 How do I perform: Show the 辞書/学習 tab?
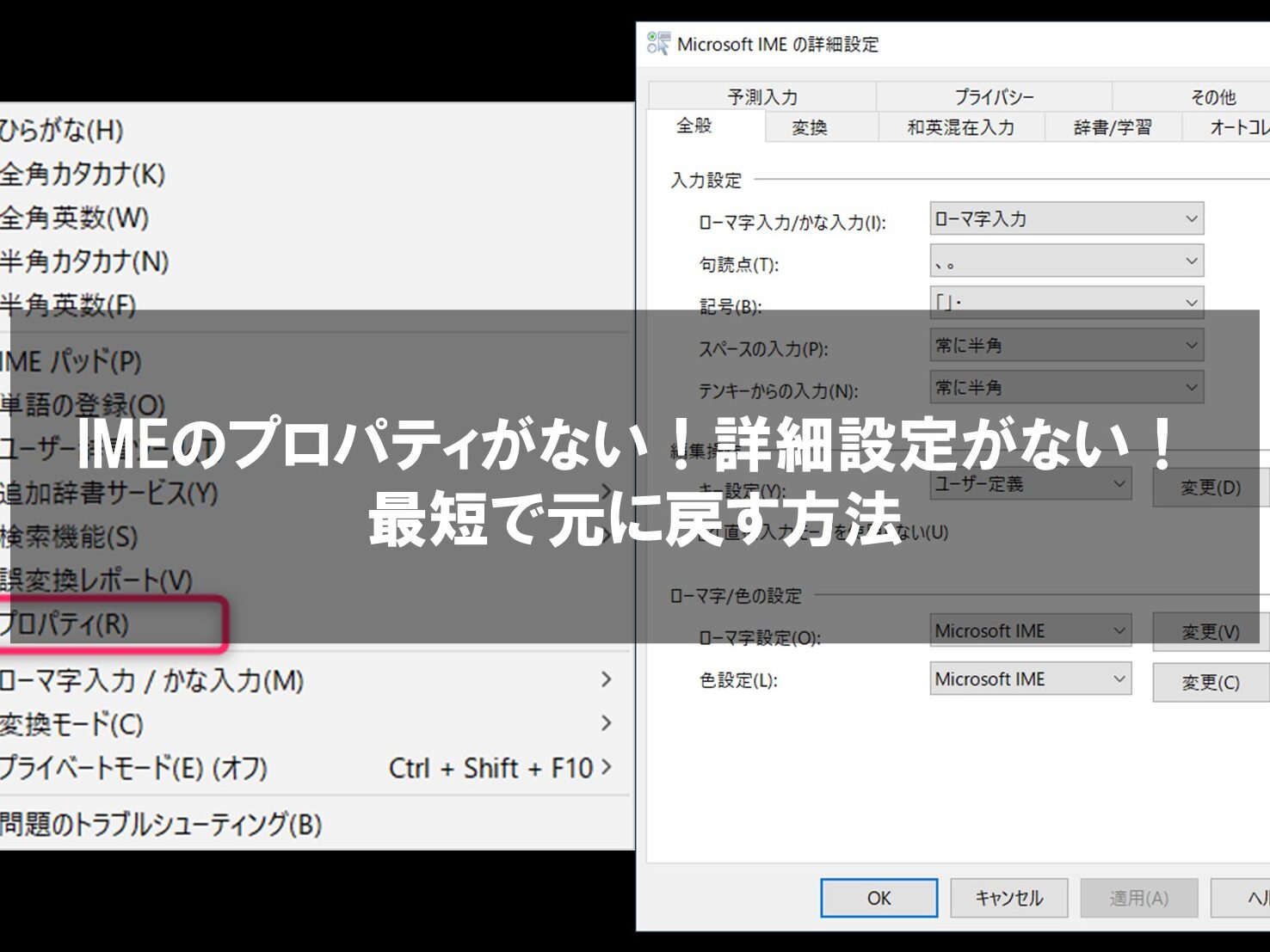click(x=1113, y=127)
